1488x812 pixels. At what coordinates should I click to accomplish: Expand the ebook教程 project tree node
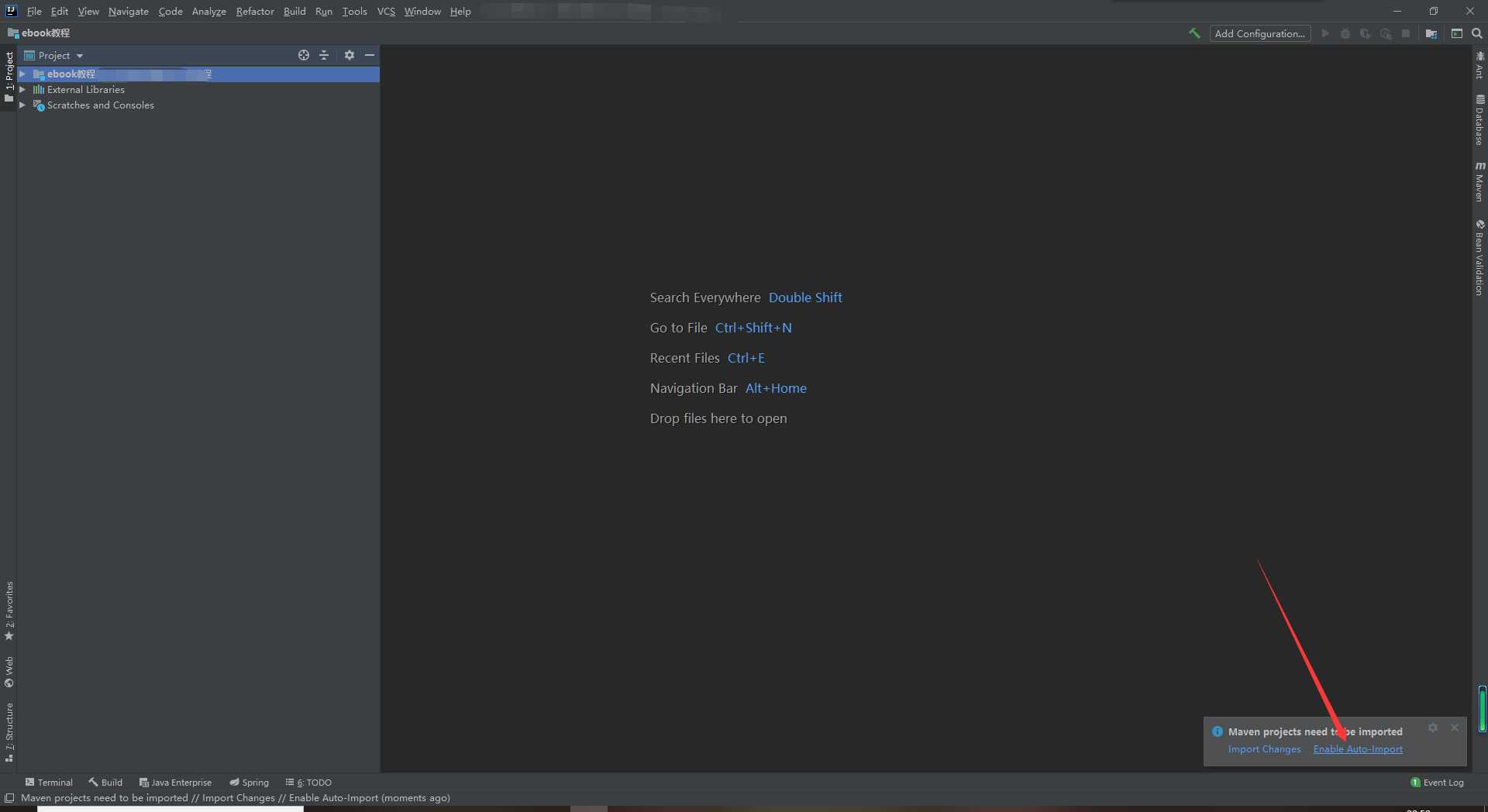[x=22, y=74]
